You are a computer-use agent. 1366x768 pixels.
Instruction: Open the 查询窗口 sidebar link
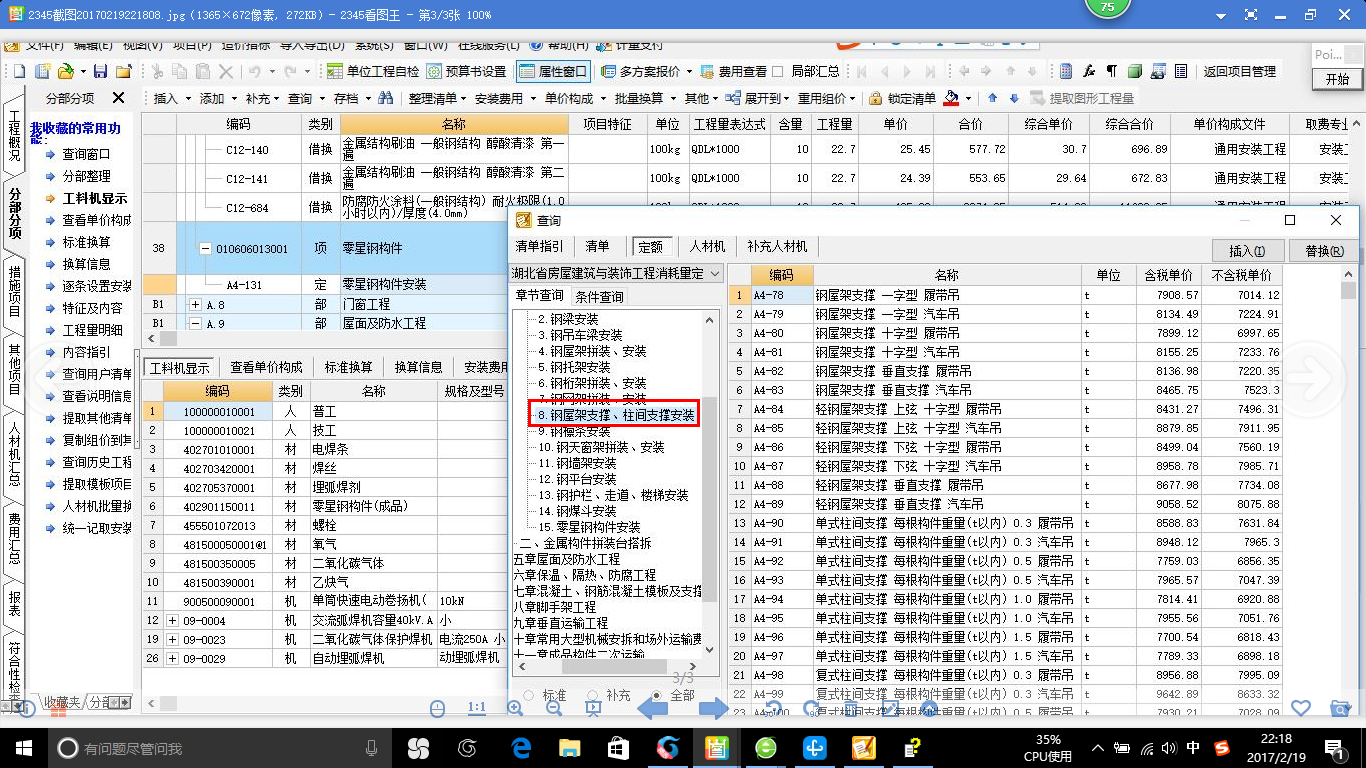click(x=86, y=154)
